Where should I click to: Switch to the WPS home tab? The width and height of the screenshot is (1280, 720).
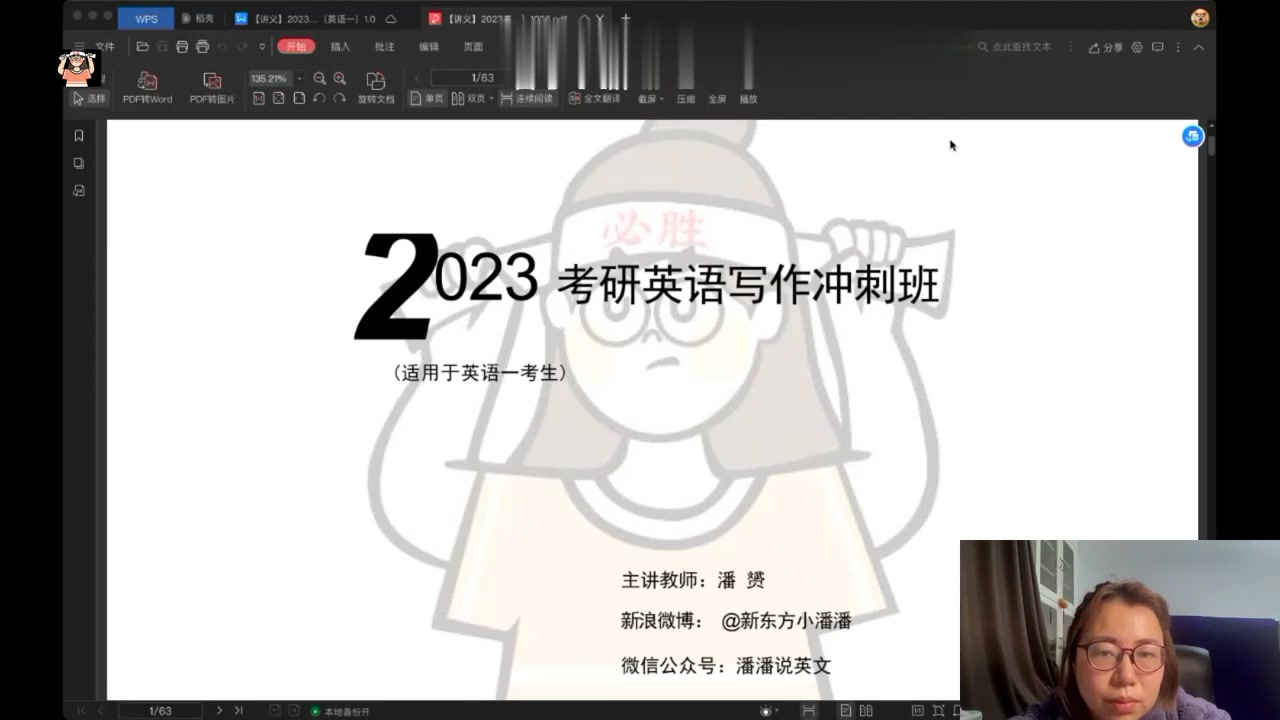[146, 19]
